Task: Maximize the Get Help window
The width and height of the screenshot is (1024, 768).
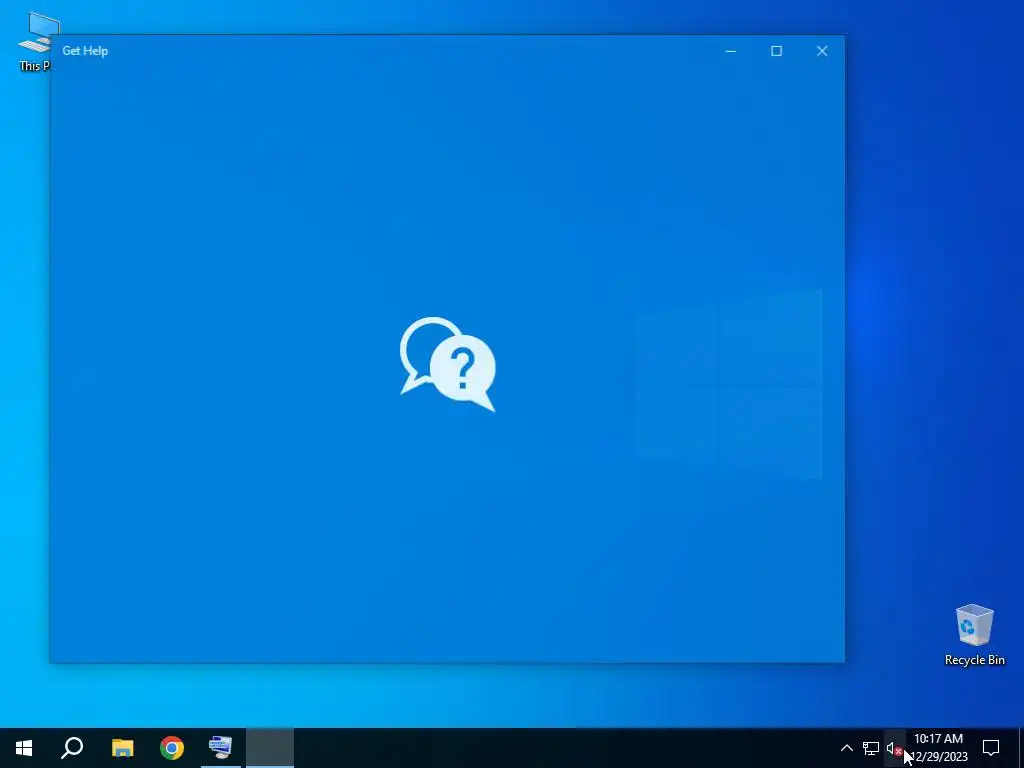Action: pos(776,51)
